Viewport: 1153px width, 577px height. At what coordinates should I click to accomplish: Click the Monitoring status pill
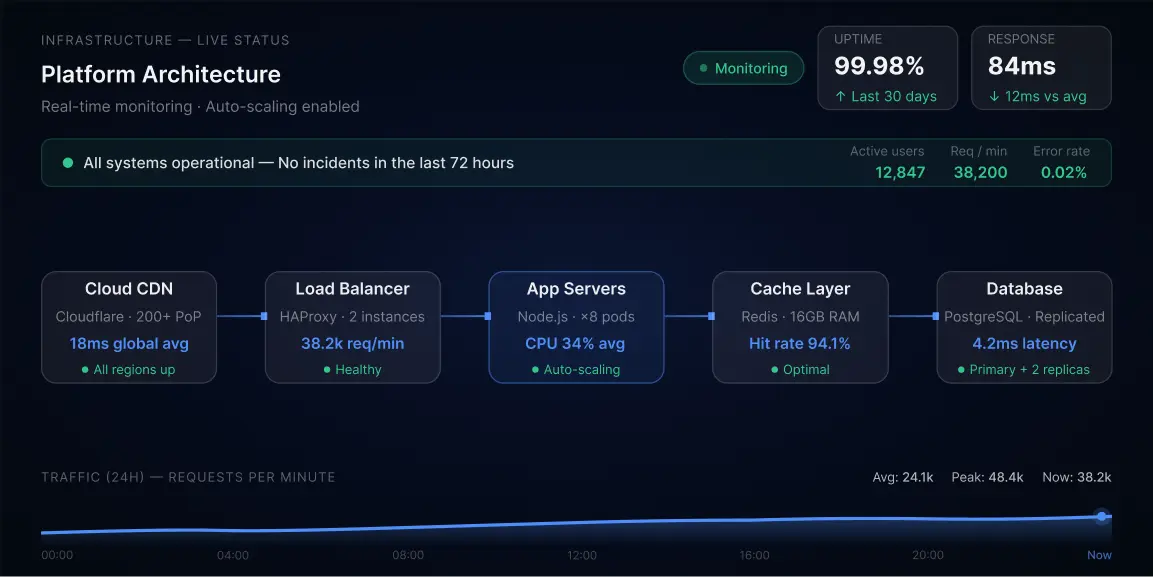point(743,68)
